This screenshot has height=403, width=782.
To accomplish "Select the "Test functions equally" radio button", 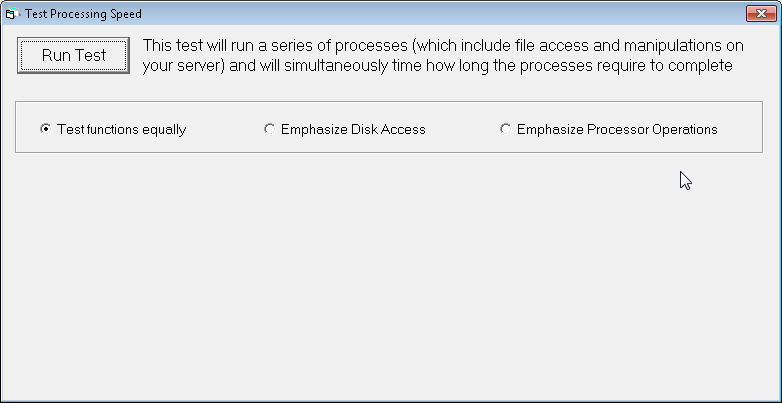I will click(45, 129).
